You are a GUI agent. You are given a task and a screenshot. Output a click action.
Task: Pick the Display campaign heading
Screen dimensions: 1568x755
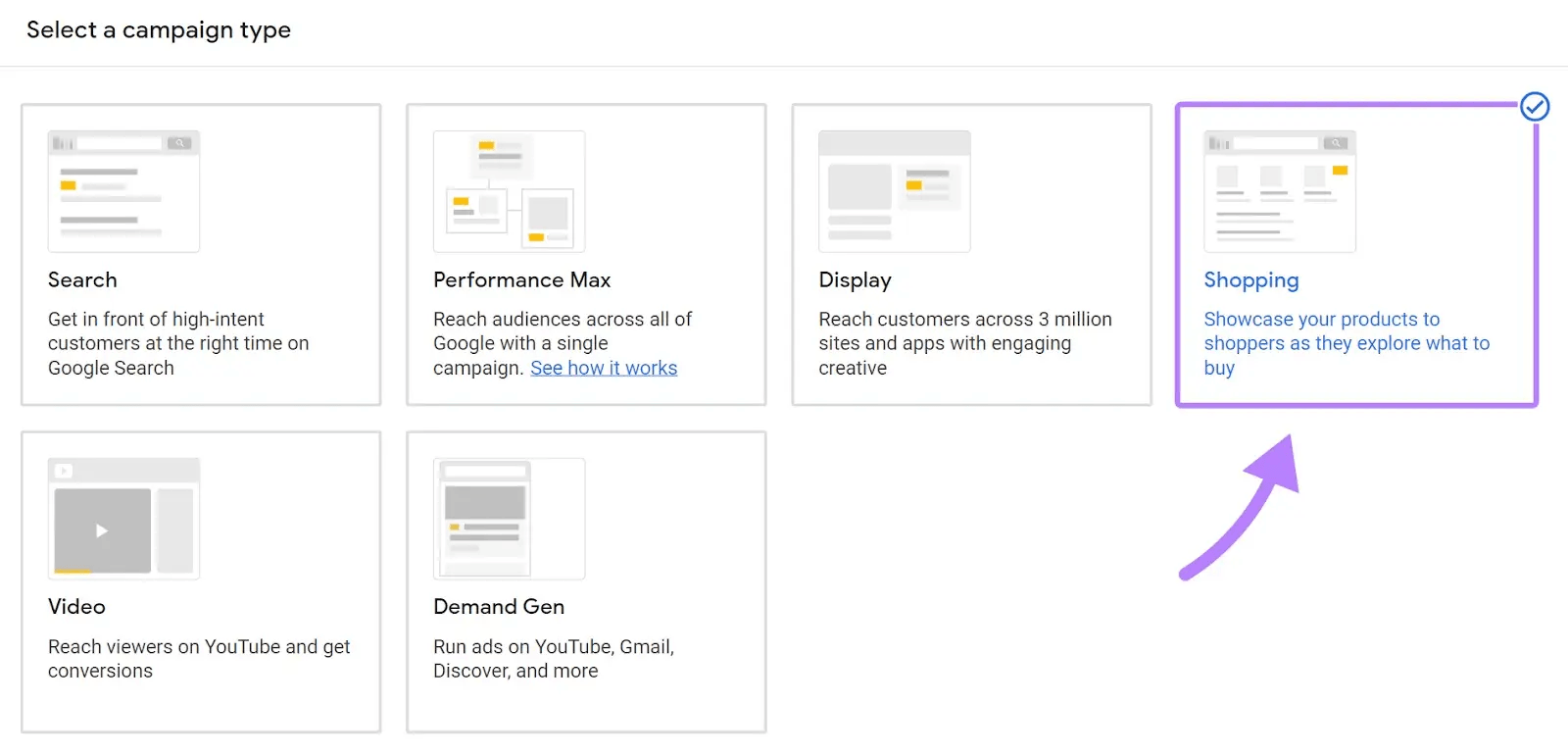coord(855,280)
